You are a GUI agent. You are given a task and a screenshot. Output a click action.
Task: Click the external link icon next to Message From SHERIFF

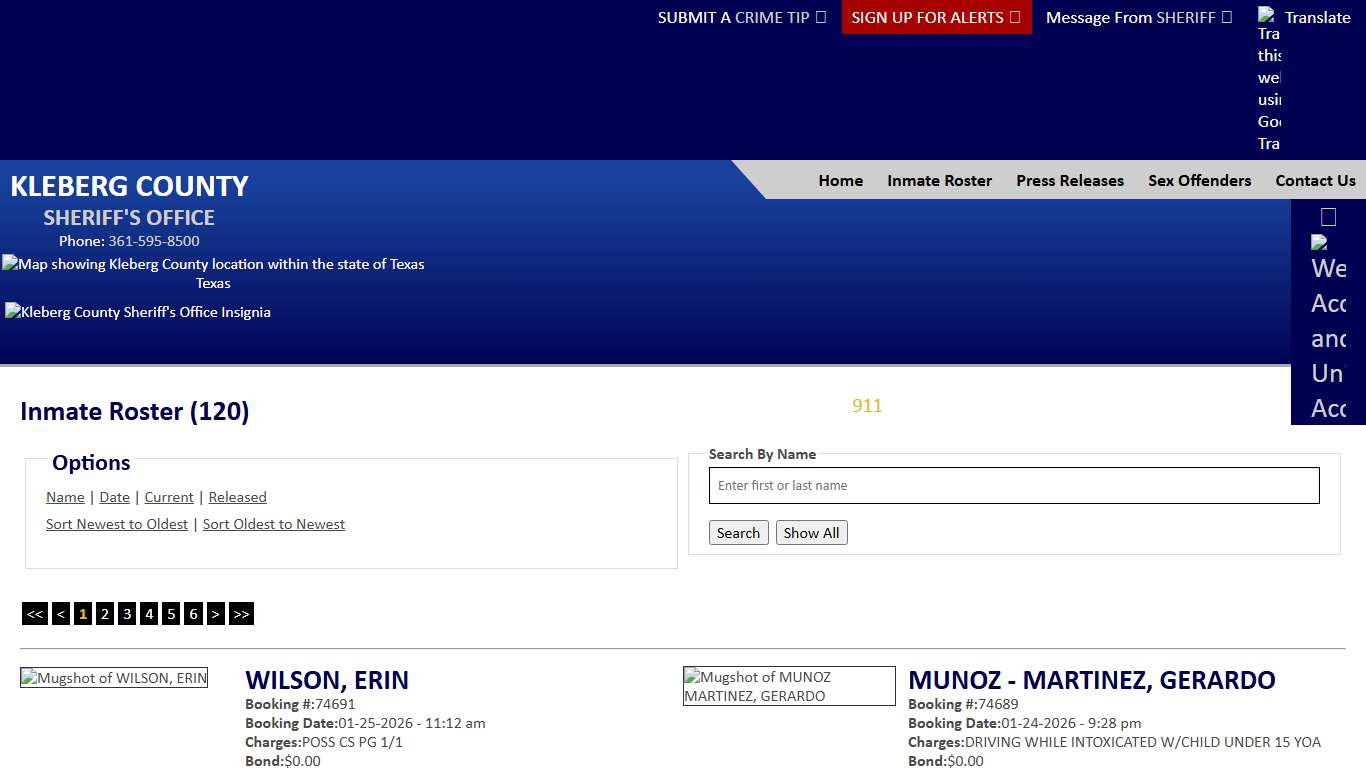(1226, 17)
